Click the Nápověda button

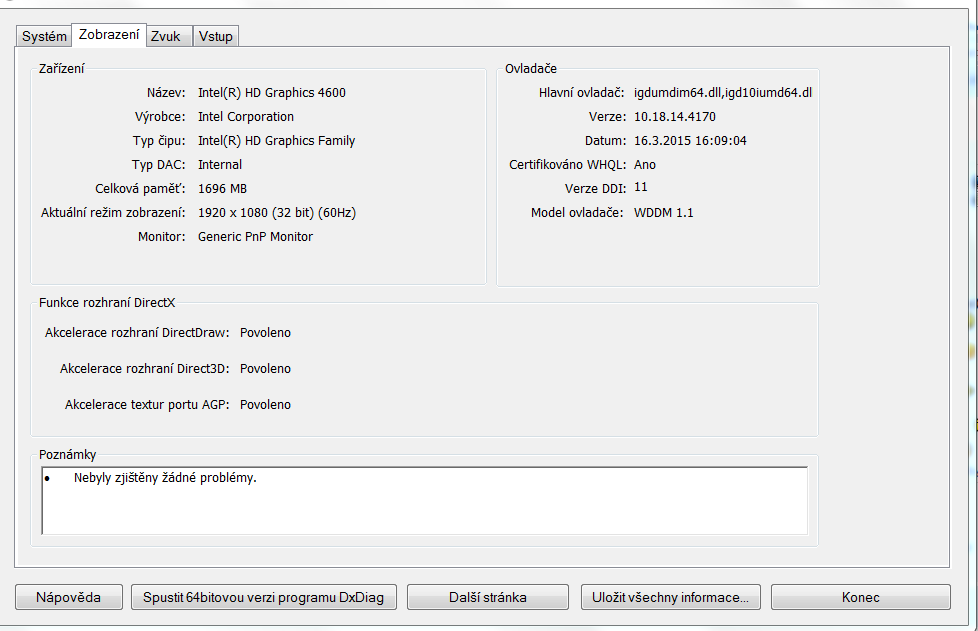(69, 597)
